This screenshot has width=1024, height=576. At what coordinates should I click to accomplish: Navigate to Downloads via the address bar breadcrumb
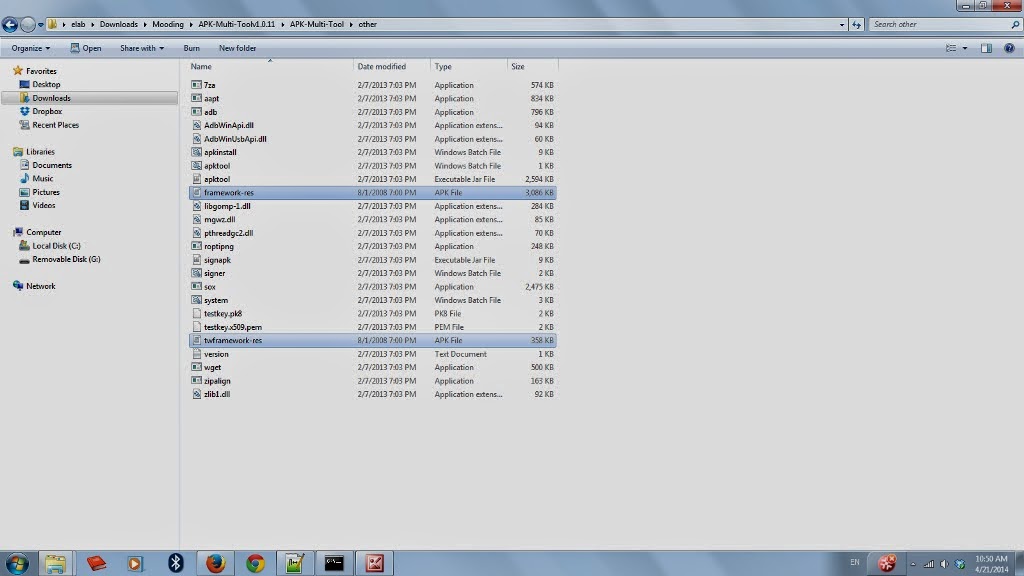click(120, 24)
